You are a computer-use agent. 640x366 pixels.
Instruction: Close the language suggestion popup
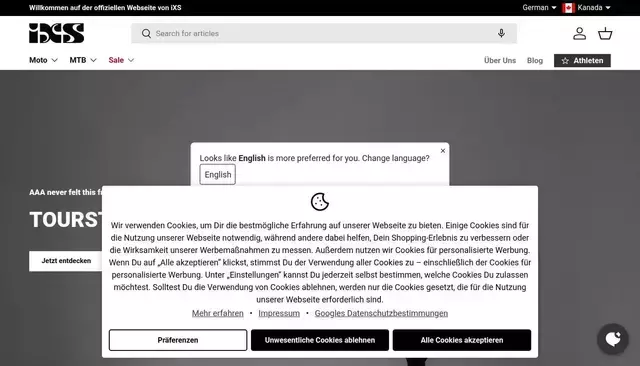(x=443, y=151)
